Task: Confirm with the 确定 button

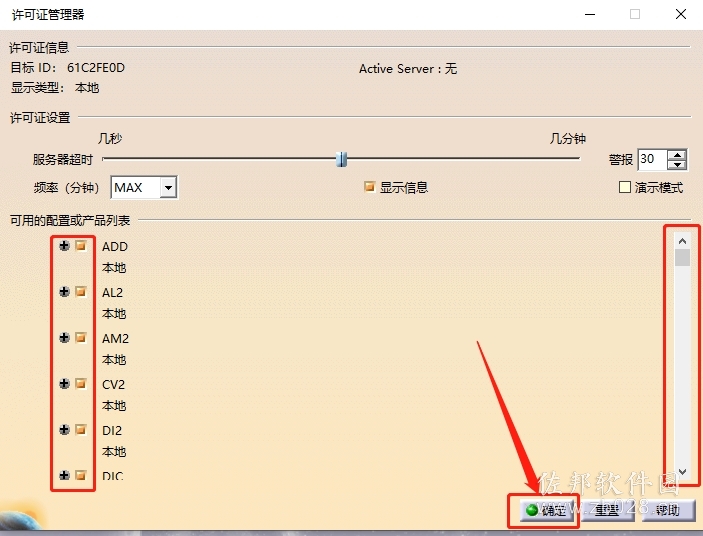Action: tap(547, 510)
